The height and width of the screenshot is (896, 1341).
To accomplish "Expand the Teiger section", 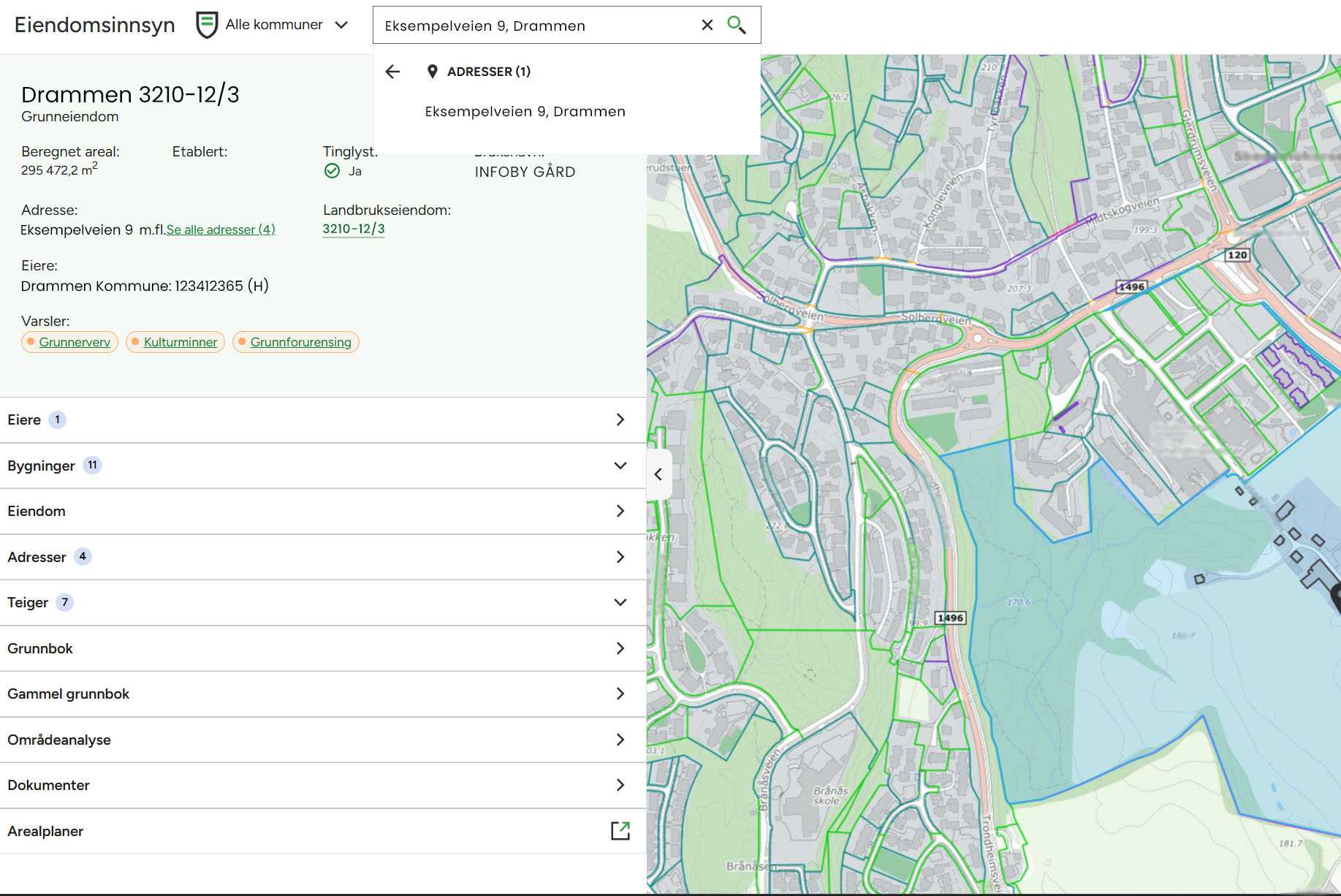I will 323,603.
